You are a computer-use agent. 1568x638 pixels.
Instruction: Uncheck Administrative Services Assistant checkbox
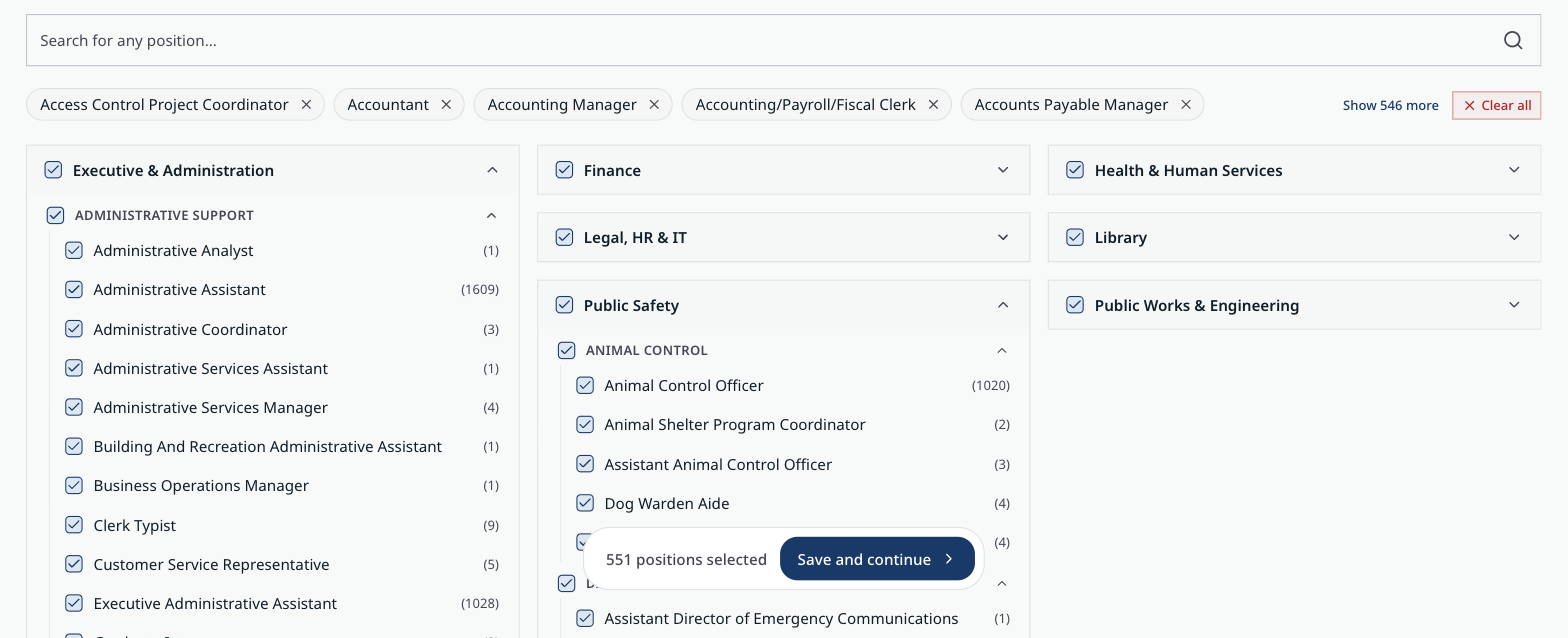point(74,368)
